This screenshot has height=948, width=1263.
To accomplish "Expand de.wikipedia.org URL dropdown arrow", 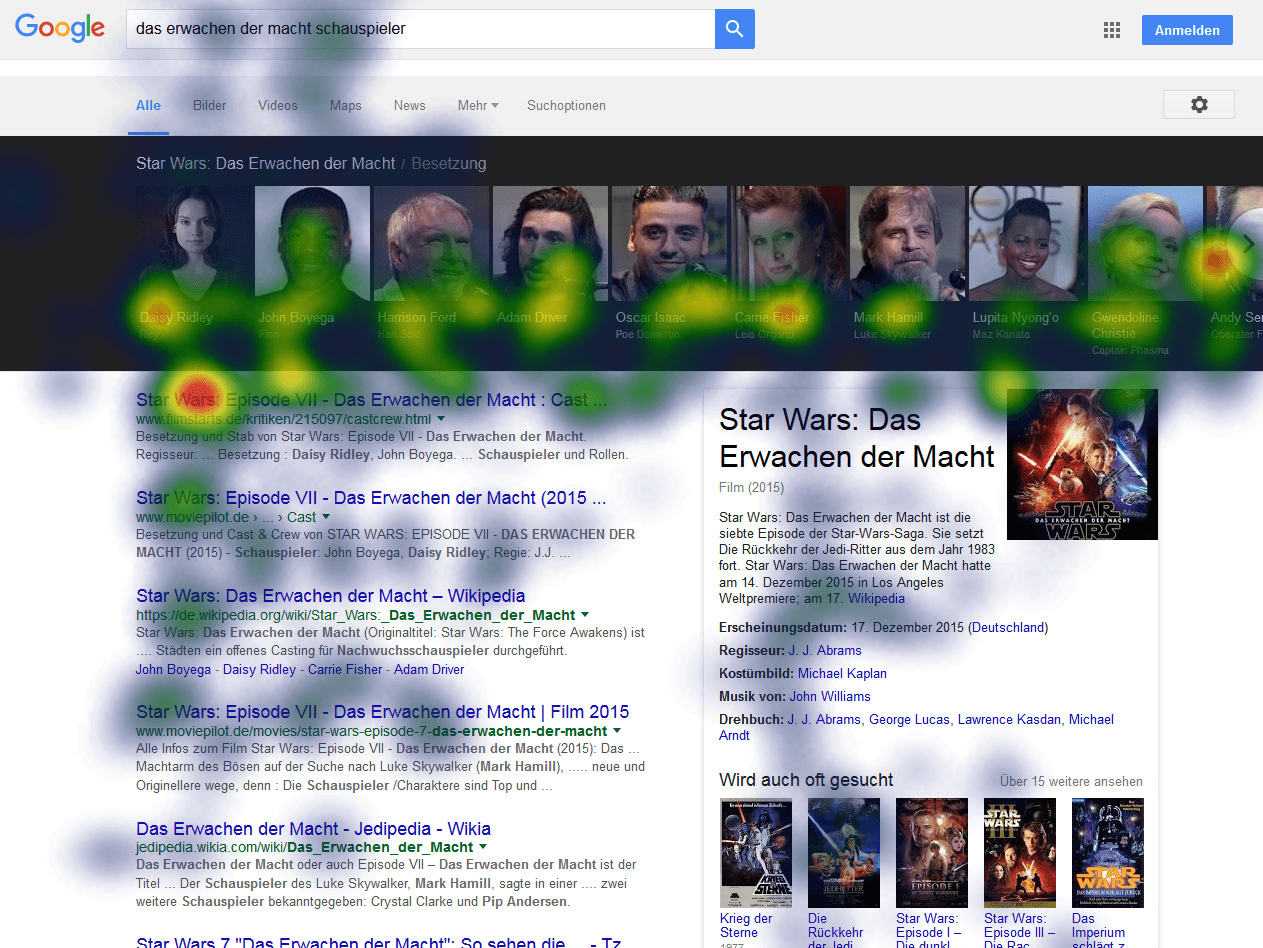I will tap(585, 615).
